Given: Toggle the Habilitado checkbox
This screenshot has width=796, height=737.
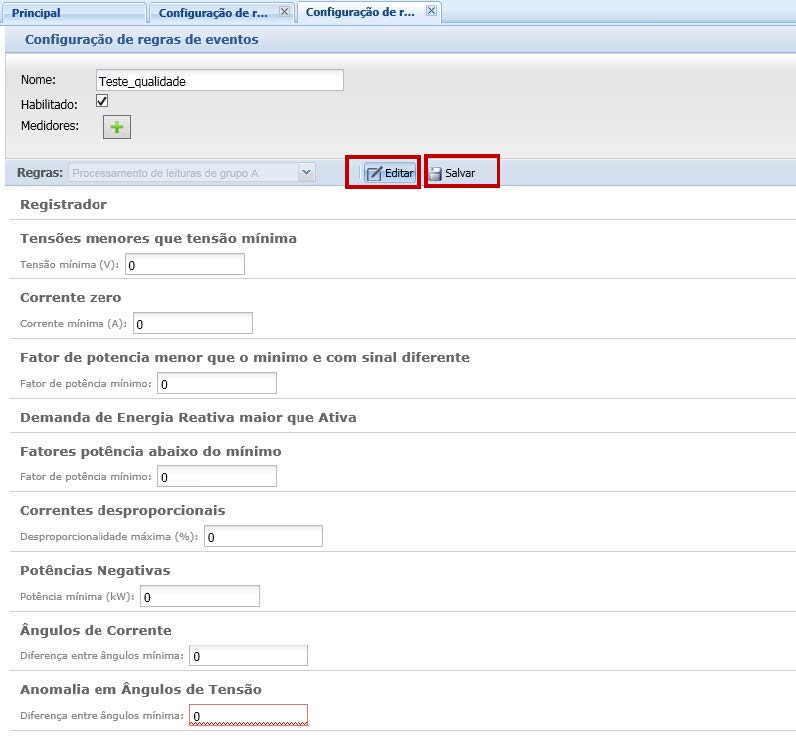Looking at the screenshot, I should click(x=102, y=102).
